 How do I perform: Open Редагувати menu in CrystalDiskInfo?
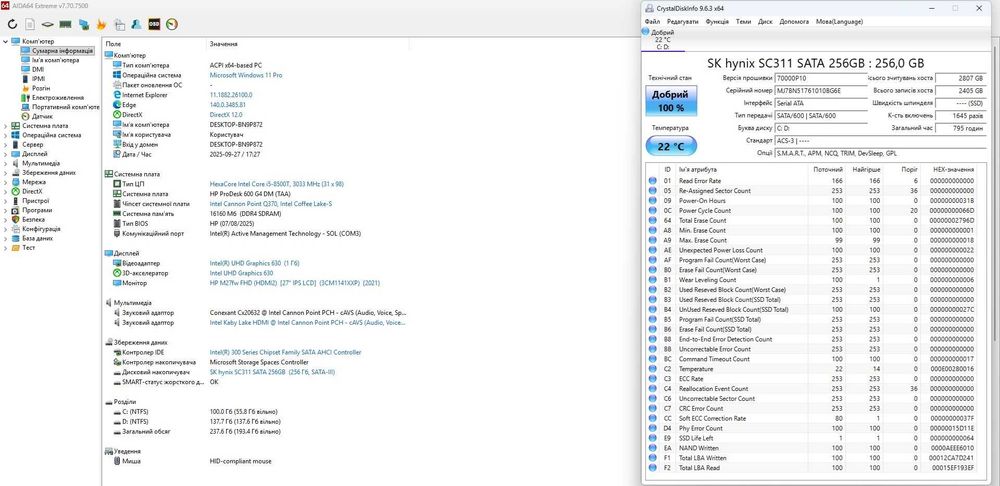[x=682, y=21]
